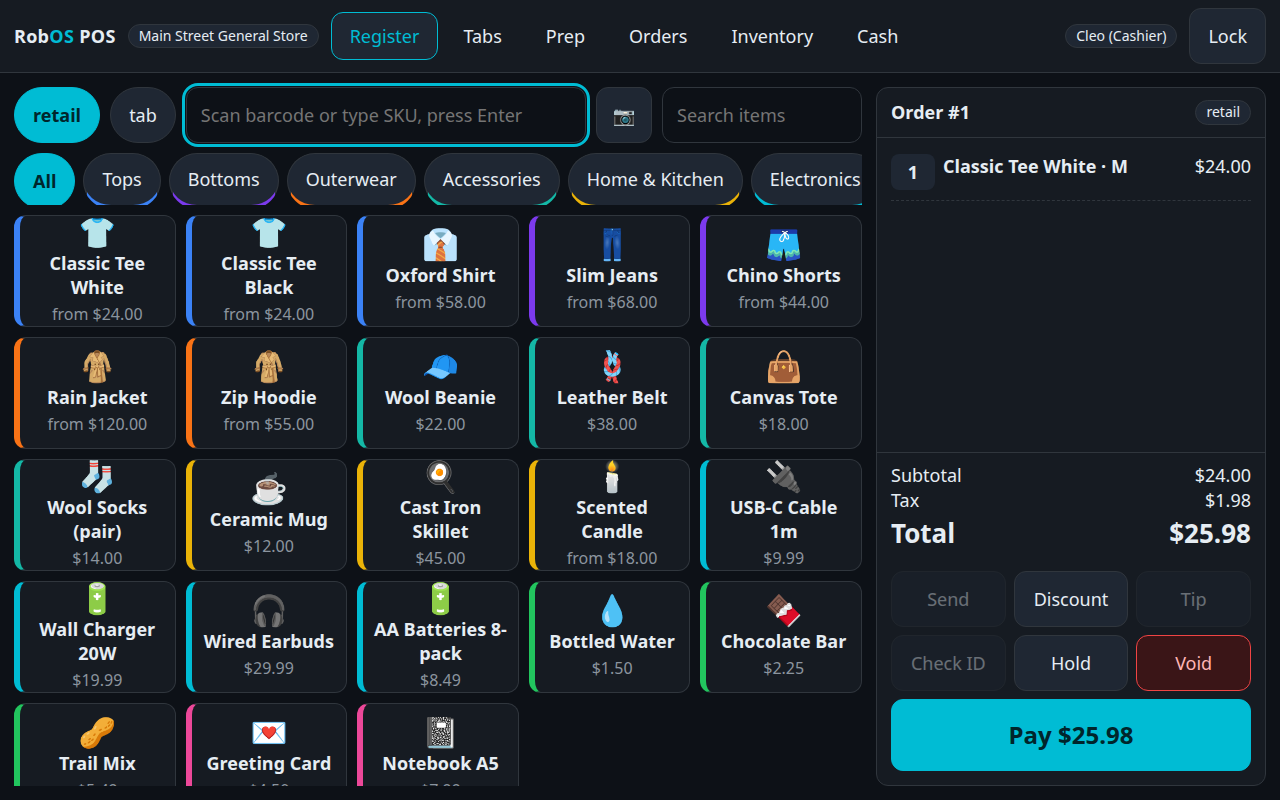Add Classic Tee White to order
Screen dimensions: 1280x800
point(95,271)
